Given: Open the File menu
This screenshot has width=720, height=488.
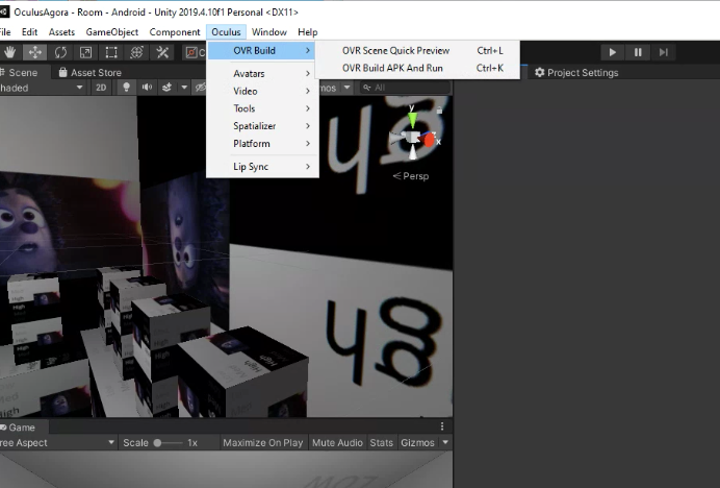Looking at the screenshot, I should tap(5, 32).
